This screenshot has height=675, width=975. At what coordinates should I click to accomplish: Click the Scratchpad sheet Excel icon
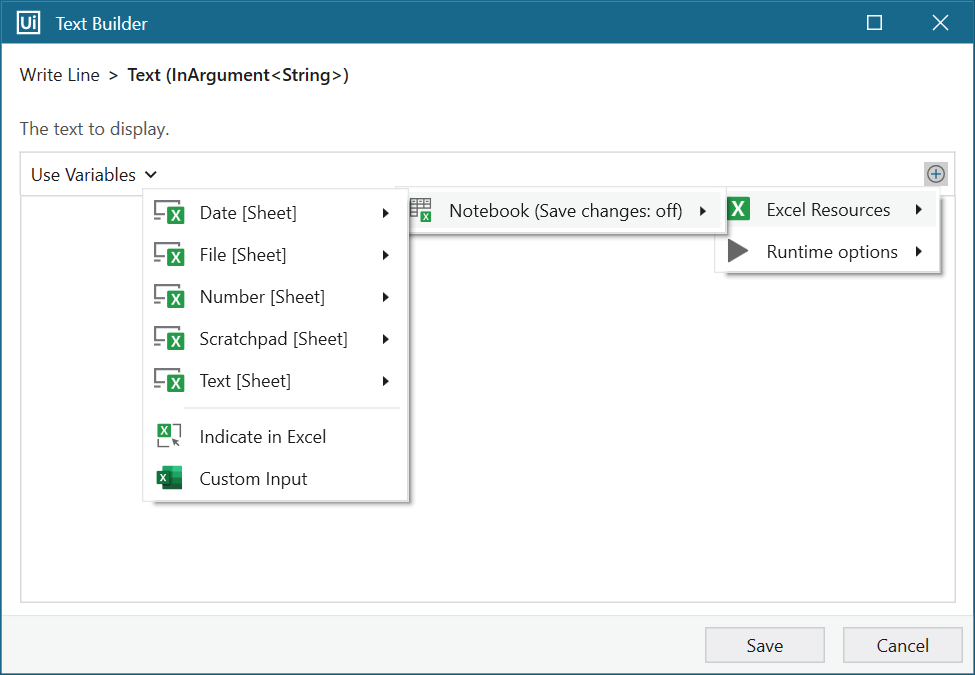169,339
